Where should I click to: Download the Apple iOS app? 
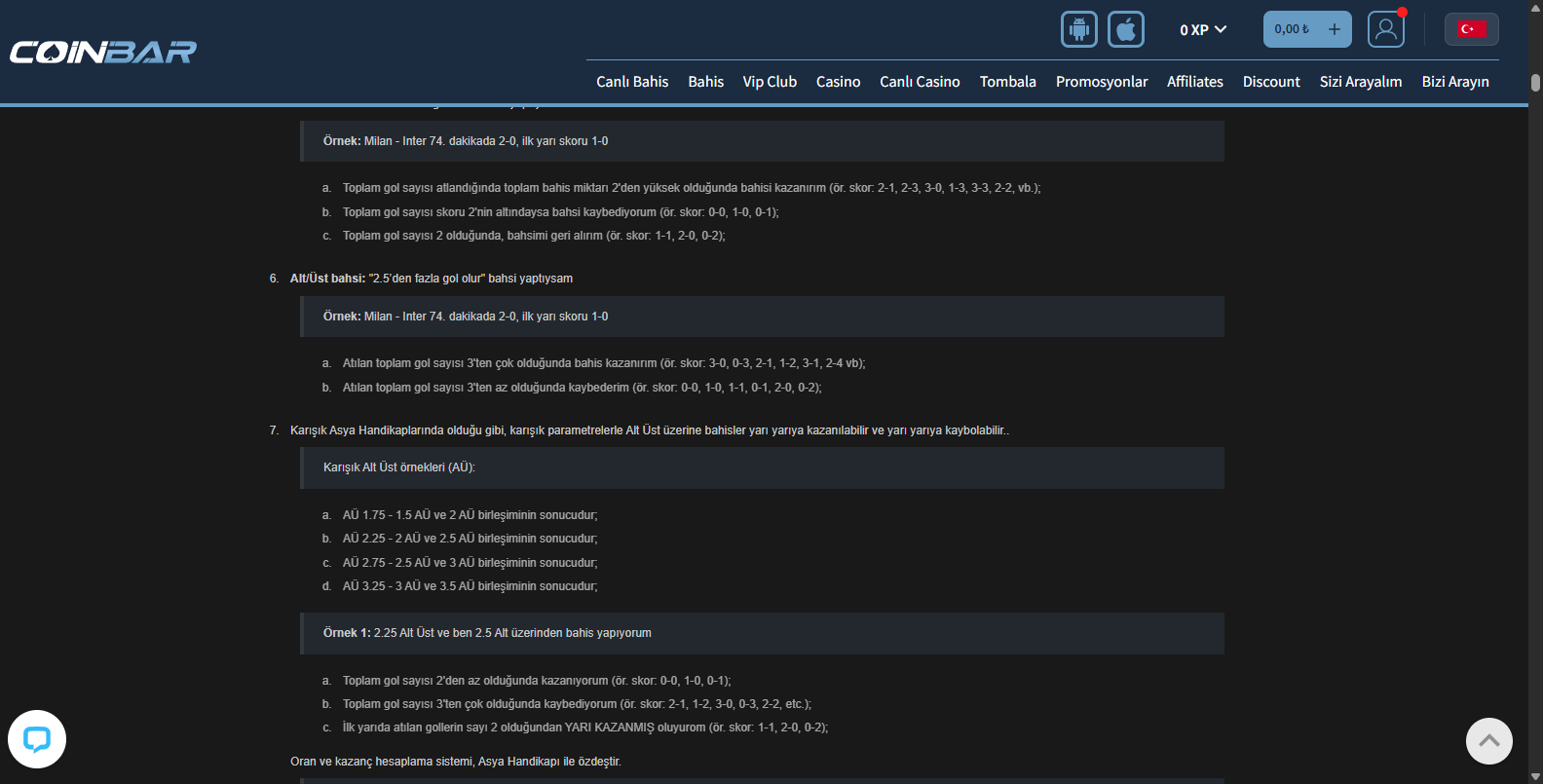tap(1126, 29)
